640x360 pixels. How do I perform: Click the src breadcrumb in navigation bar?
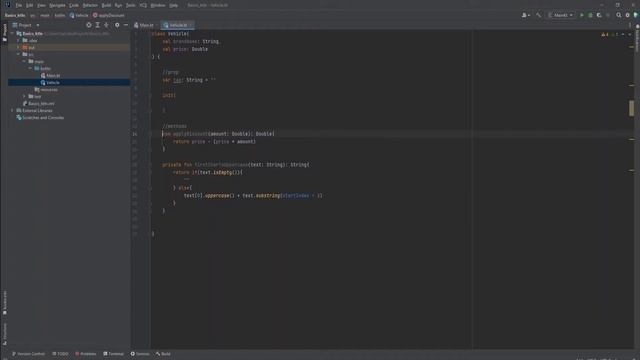pos(32,15)
